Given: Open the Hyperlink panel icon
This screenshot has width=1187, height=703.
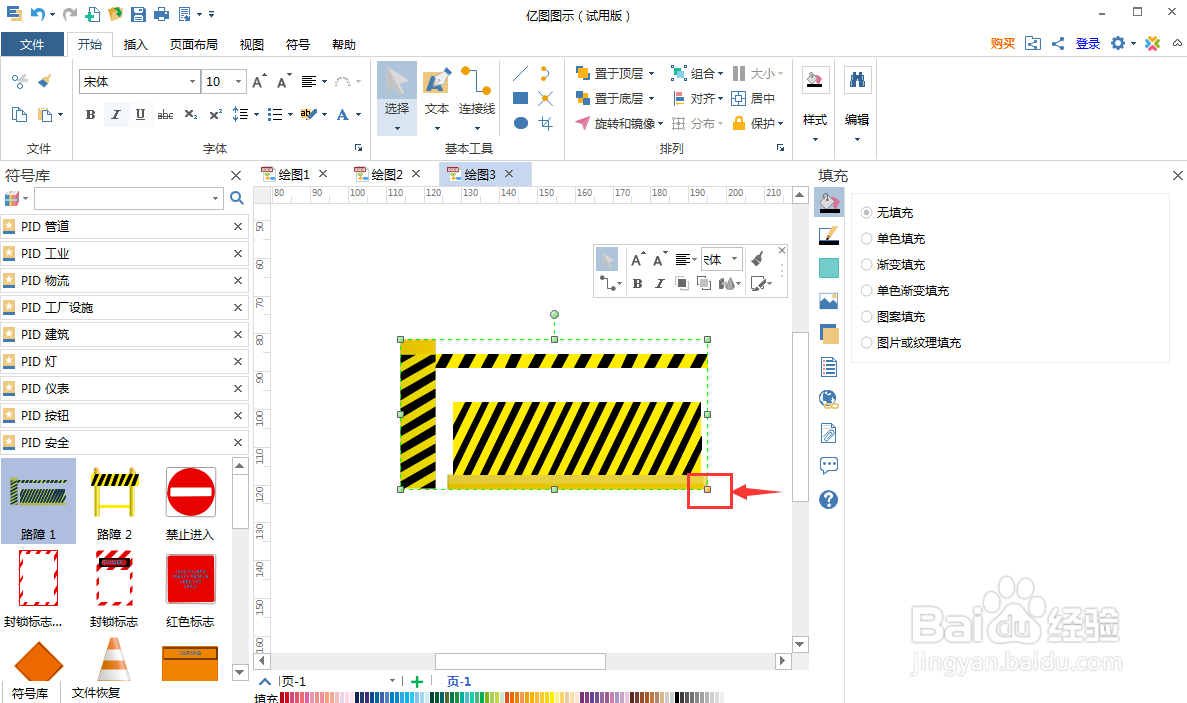Looking at the screenshot, I should click(x=829, y=400).
